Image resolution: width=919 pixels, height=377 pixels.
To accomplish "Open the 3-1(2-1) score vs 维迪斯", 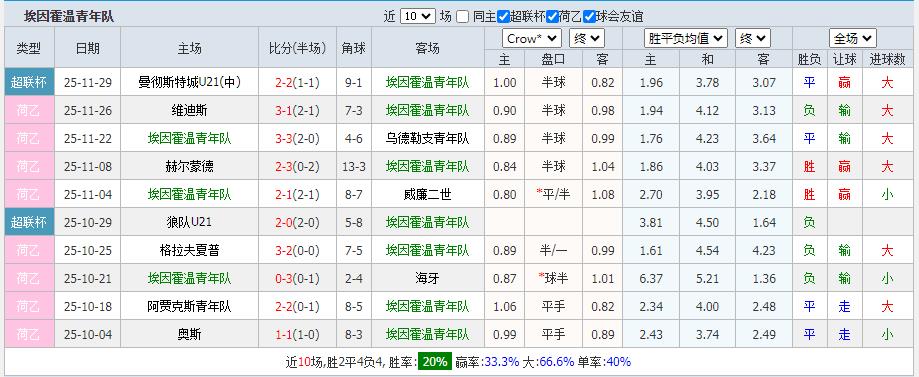I will coord(297,110).
